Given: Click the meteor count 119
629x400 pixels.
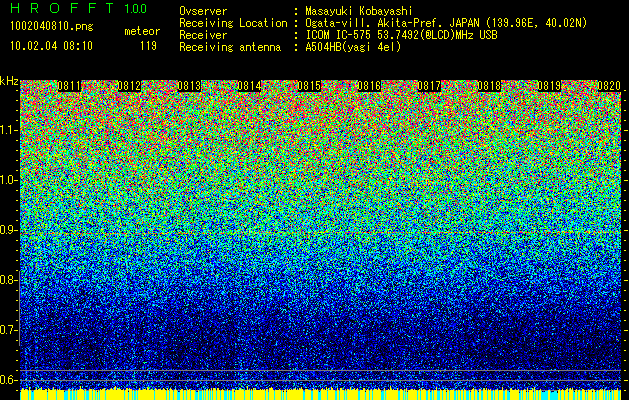Looking at the screenshot, I should (x=148, y=46).
